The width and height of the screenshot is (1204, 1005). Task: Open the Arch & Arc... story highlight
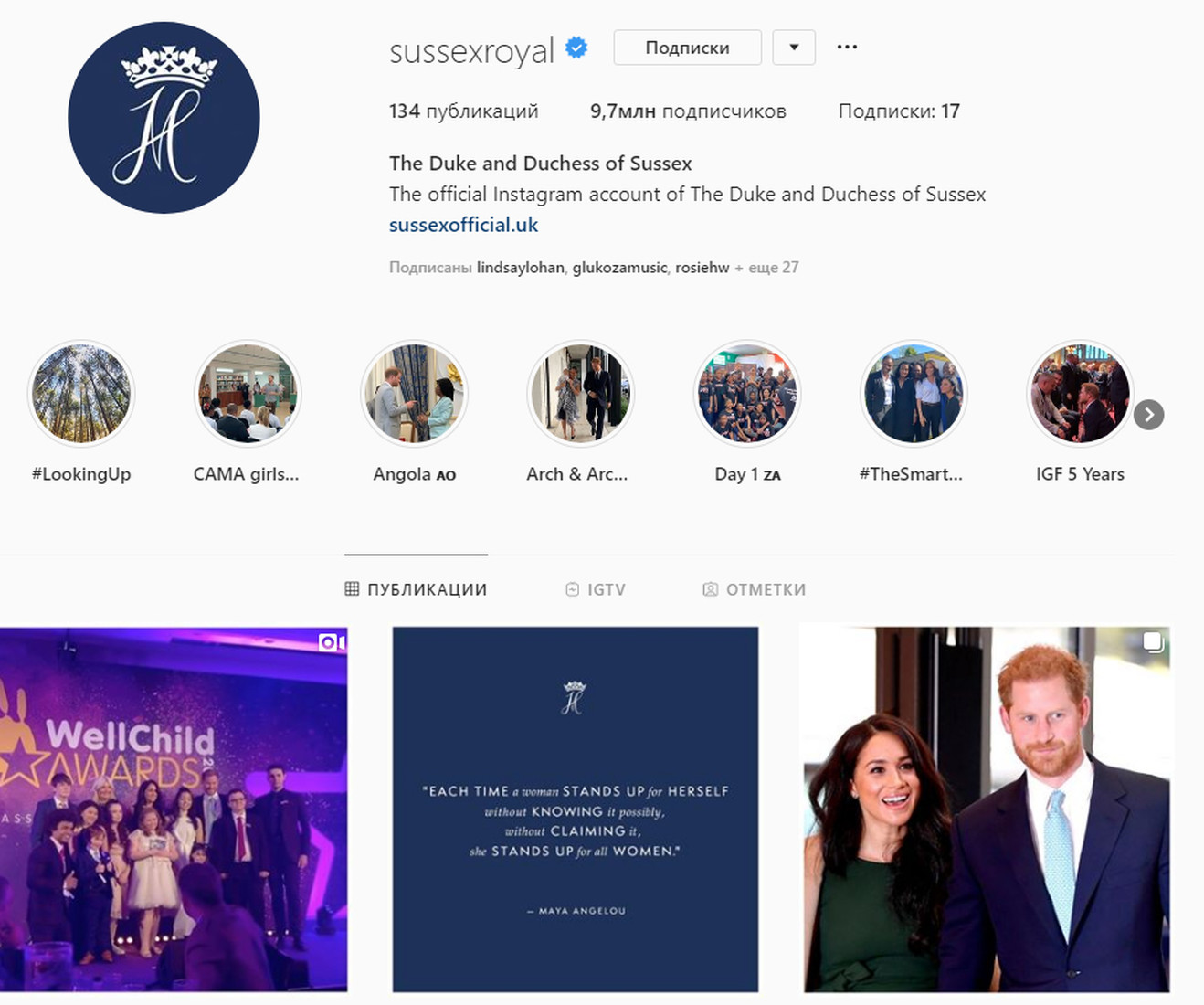(x=580, y=394)
